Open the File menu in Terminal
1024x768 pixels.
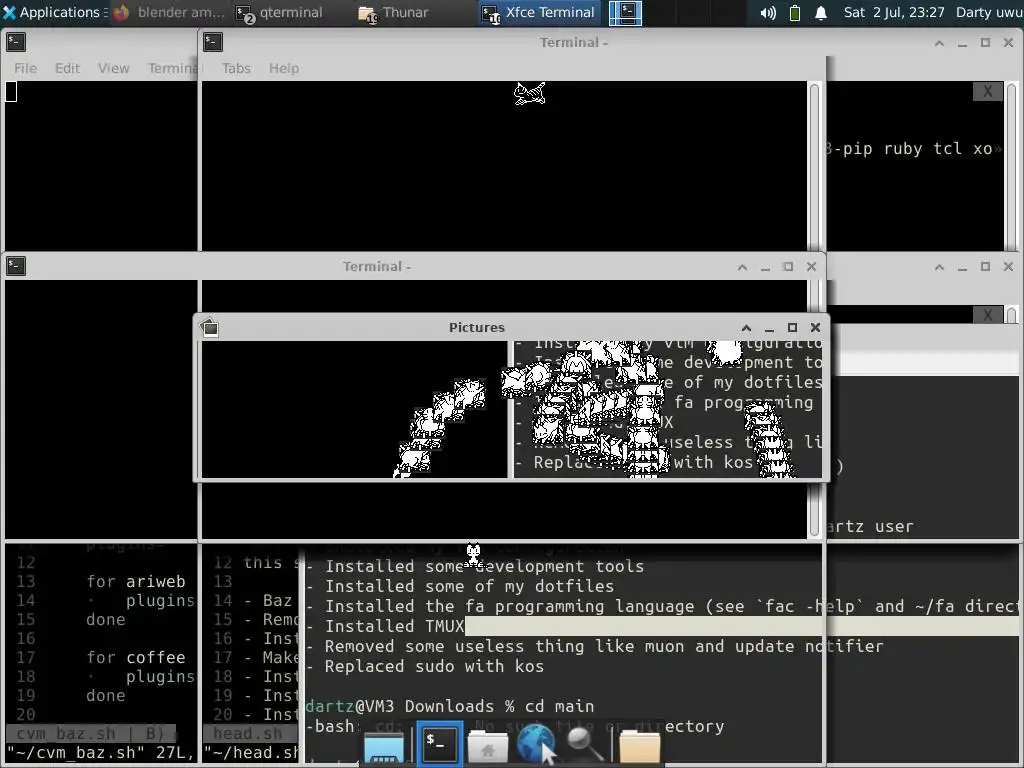point(25,68)
